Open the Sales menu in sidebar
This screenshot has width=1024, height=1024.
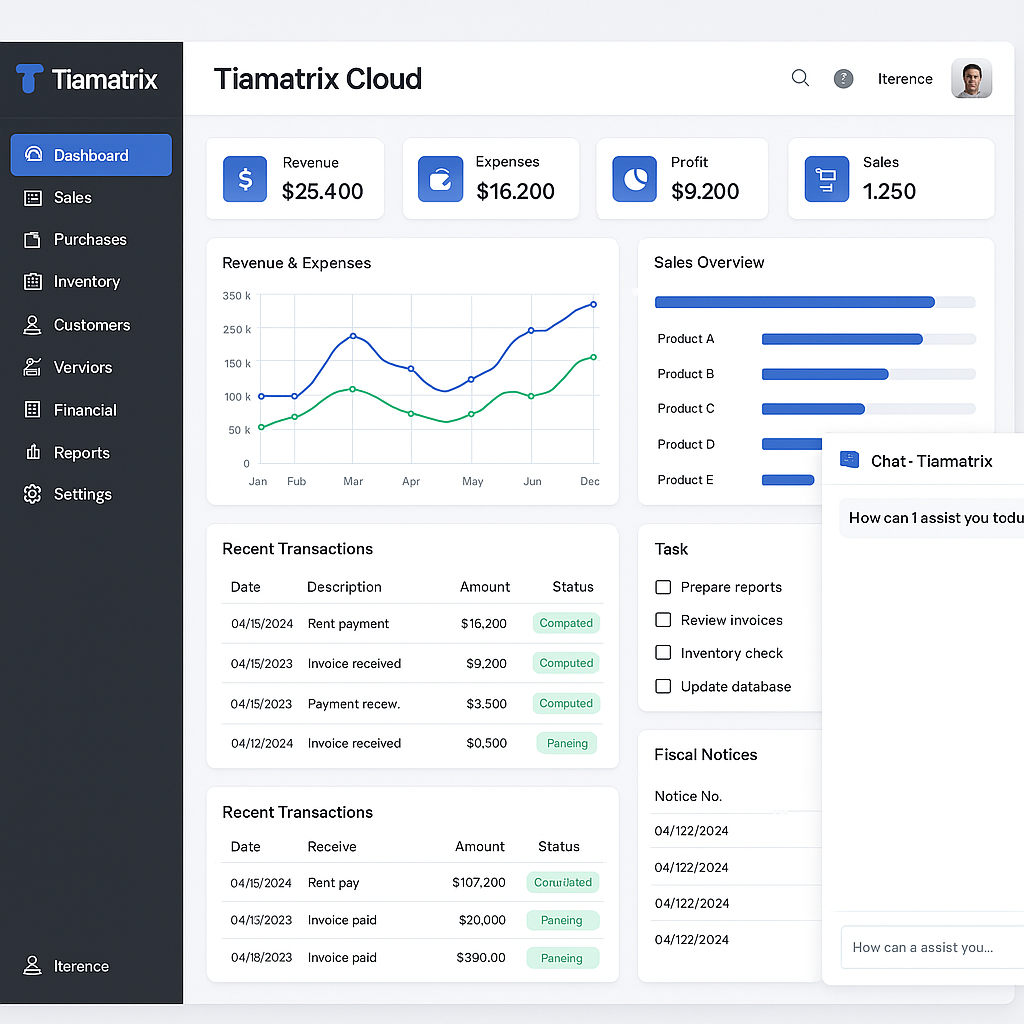click(72, 198)
